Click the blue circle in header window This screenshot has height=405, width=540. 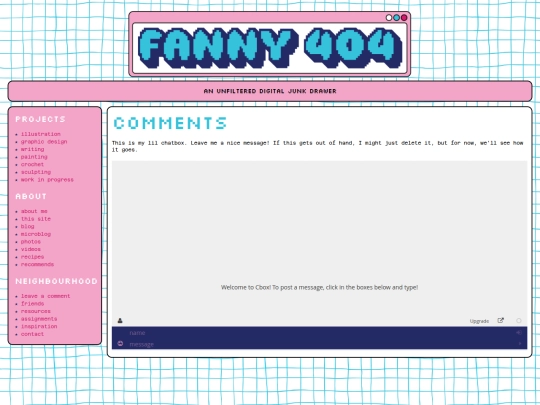[x=396, y=18]
